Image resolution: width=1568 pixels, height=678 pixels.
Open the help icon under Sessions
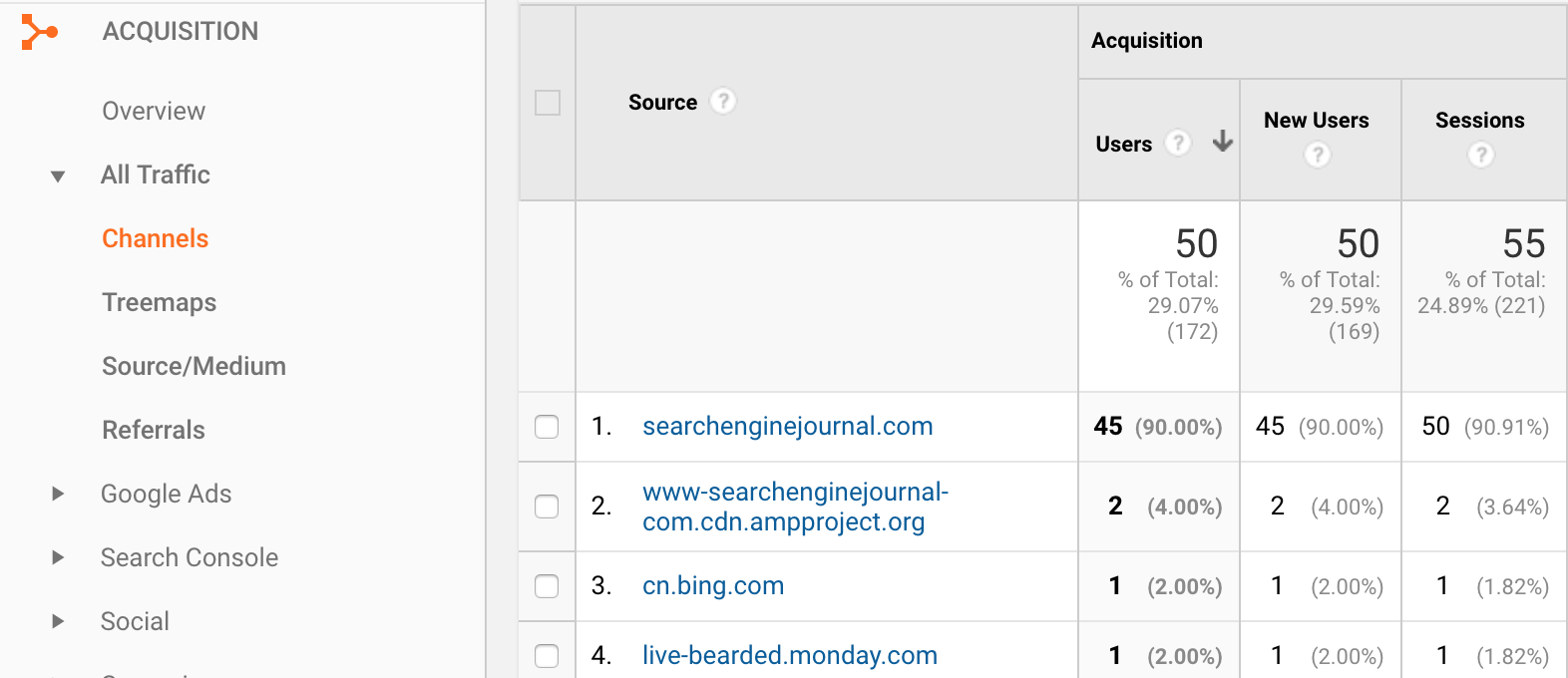click(1481, 155)
